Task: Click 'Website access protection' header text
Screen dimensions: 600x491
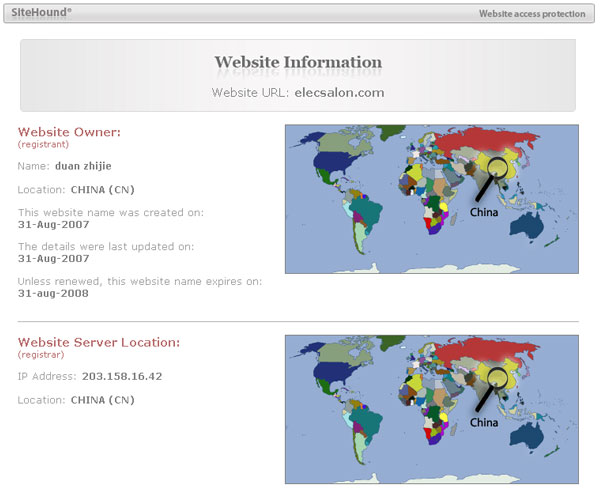Action: click(x=532, y=14)
